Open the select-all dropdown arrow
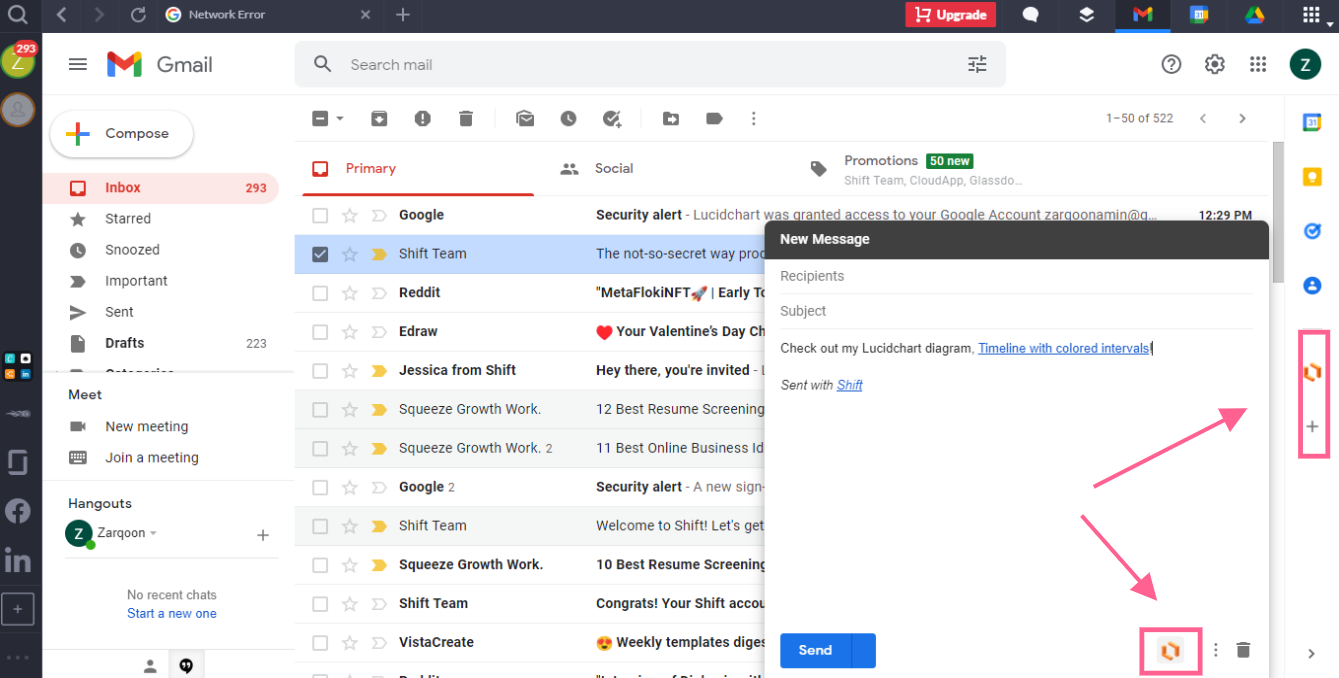 point(340,118)
